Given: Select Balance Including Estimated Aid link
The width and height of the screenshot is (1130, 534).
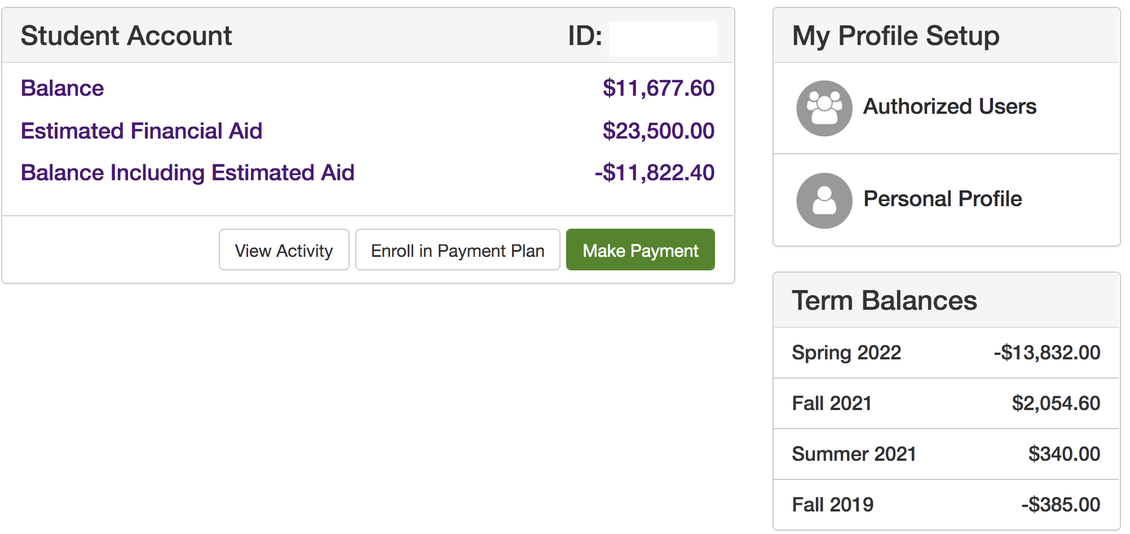Looking at the screenshot, I should click(187, 173).
